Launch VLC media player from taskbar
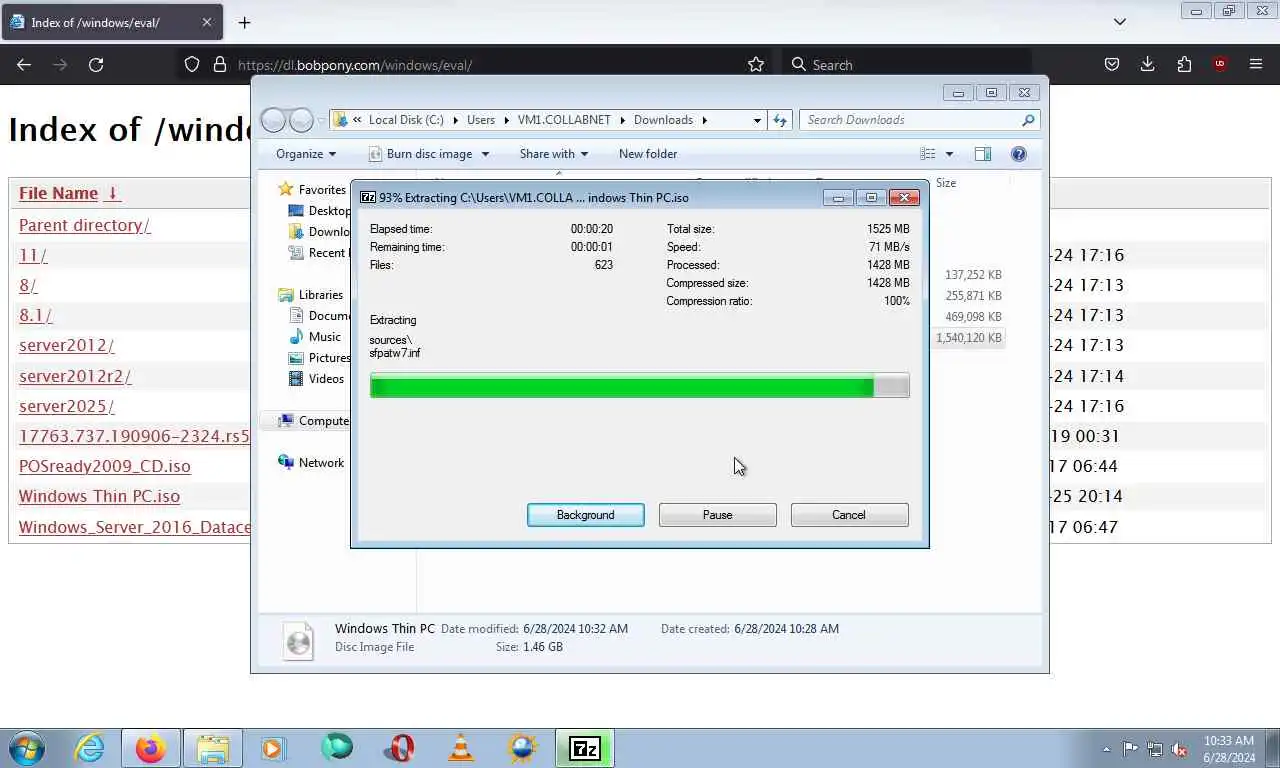Screen dimensions: 1280x768 point(461,748)
